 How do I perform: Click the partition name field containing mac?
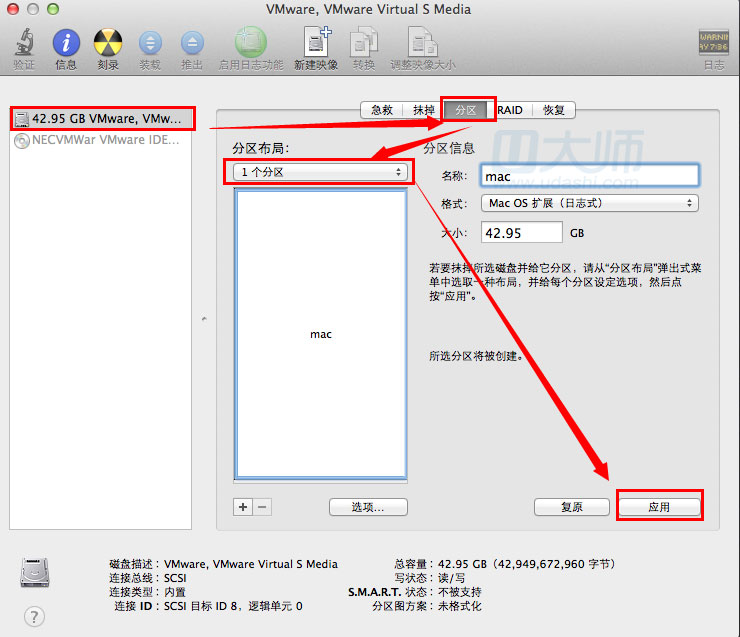pyautogui.click(x=589, y=176)
